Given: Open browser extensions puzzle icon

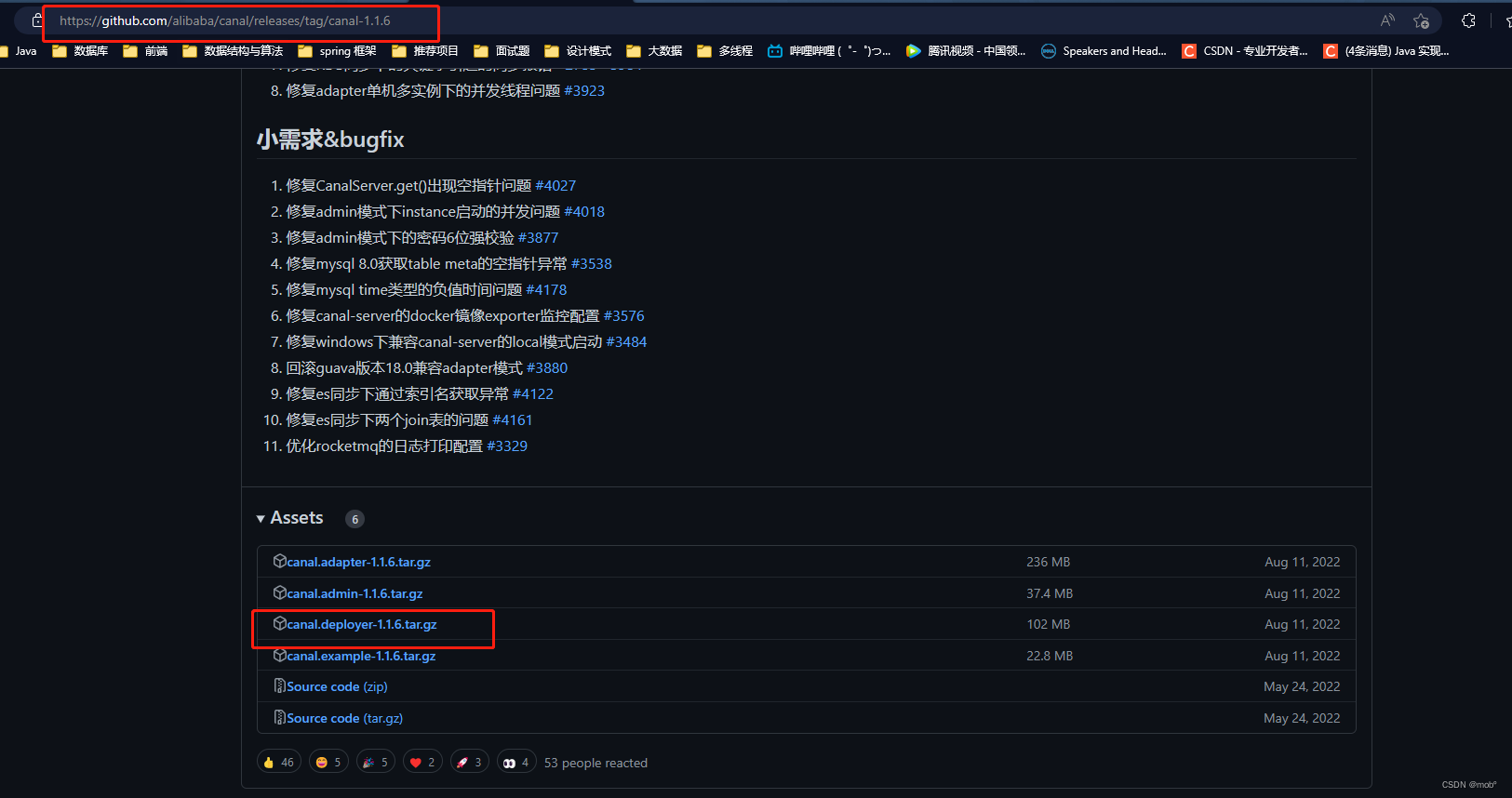Looking at the screenshot, I should [x=1468, y=20].
